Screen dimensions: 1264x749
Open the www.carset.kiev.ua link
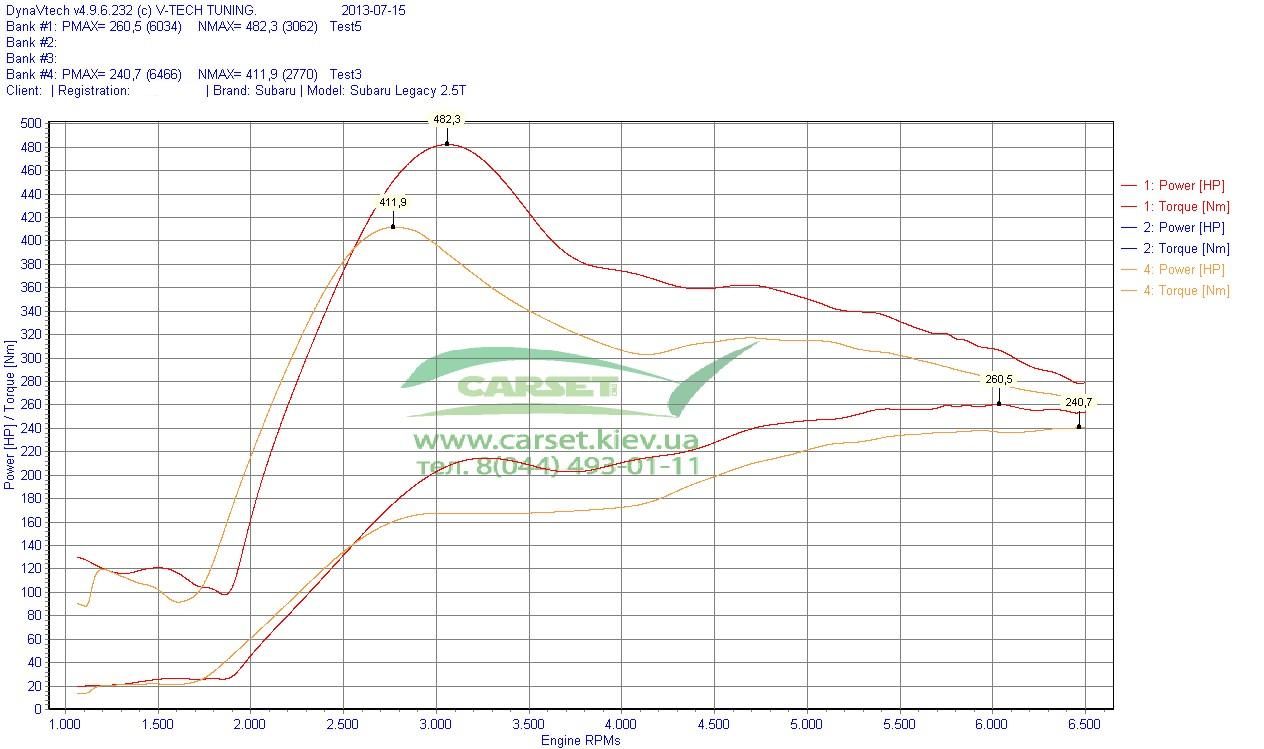tap(555, 440)
